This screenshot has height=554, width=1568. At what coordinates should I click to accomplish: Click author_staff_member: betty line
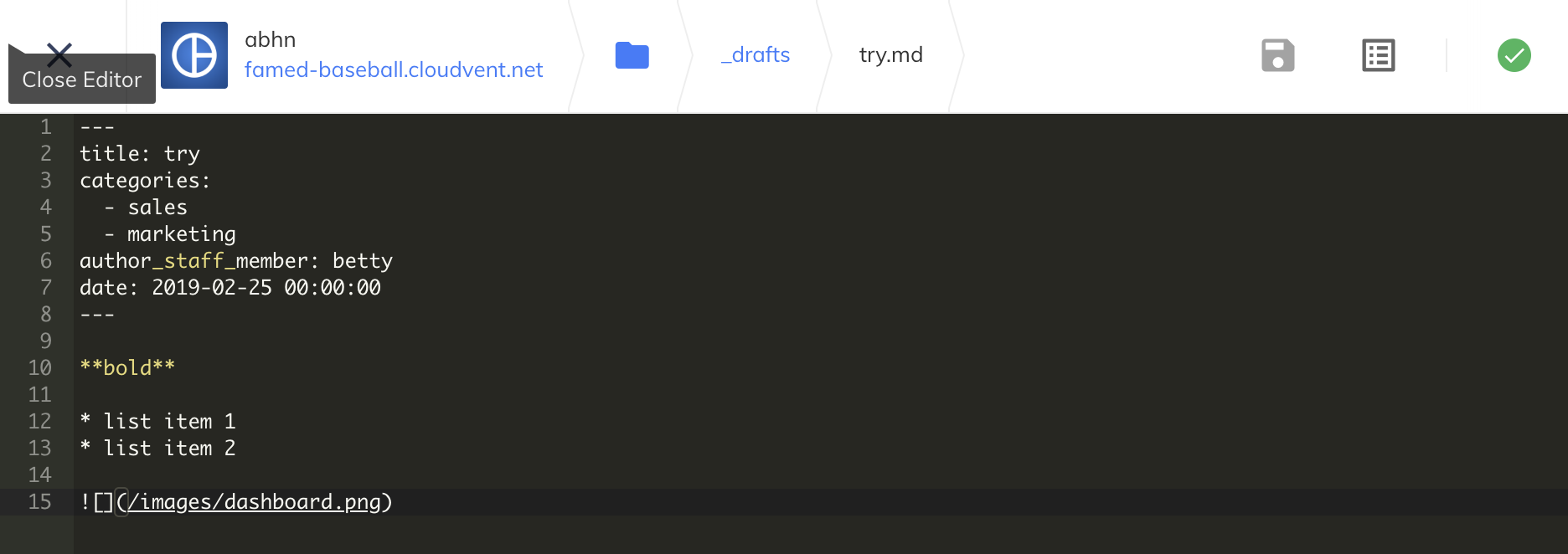236,260
